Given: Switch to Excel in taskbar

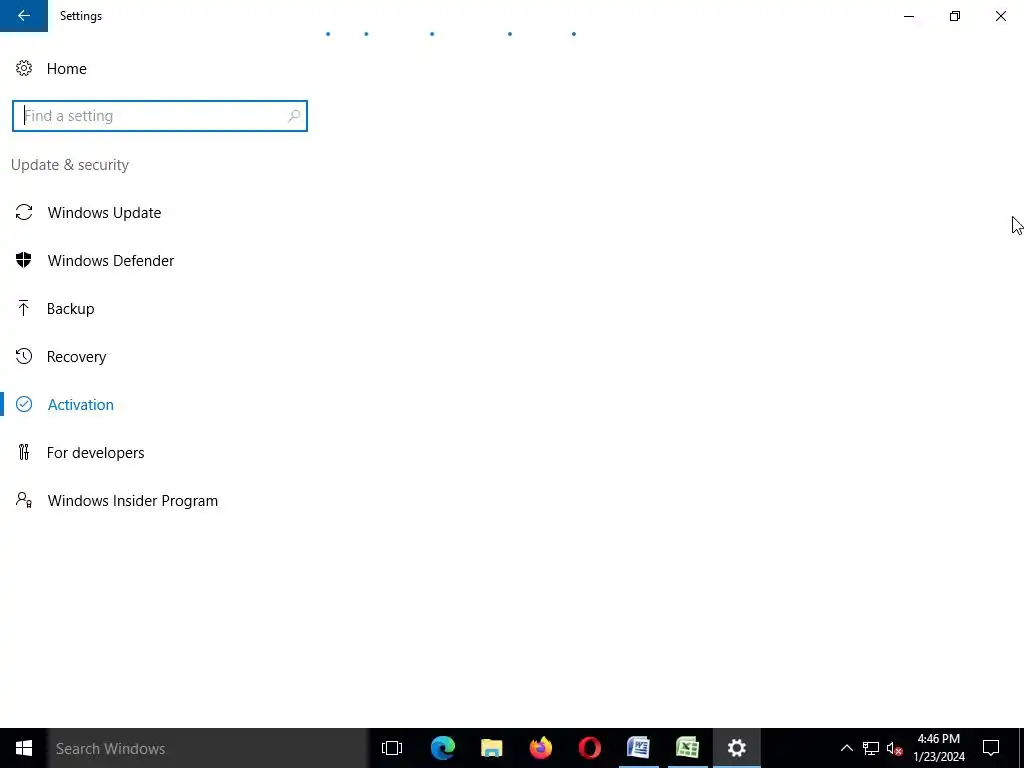Looking at the screenshot, I should (688, 748).
